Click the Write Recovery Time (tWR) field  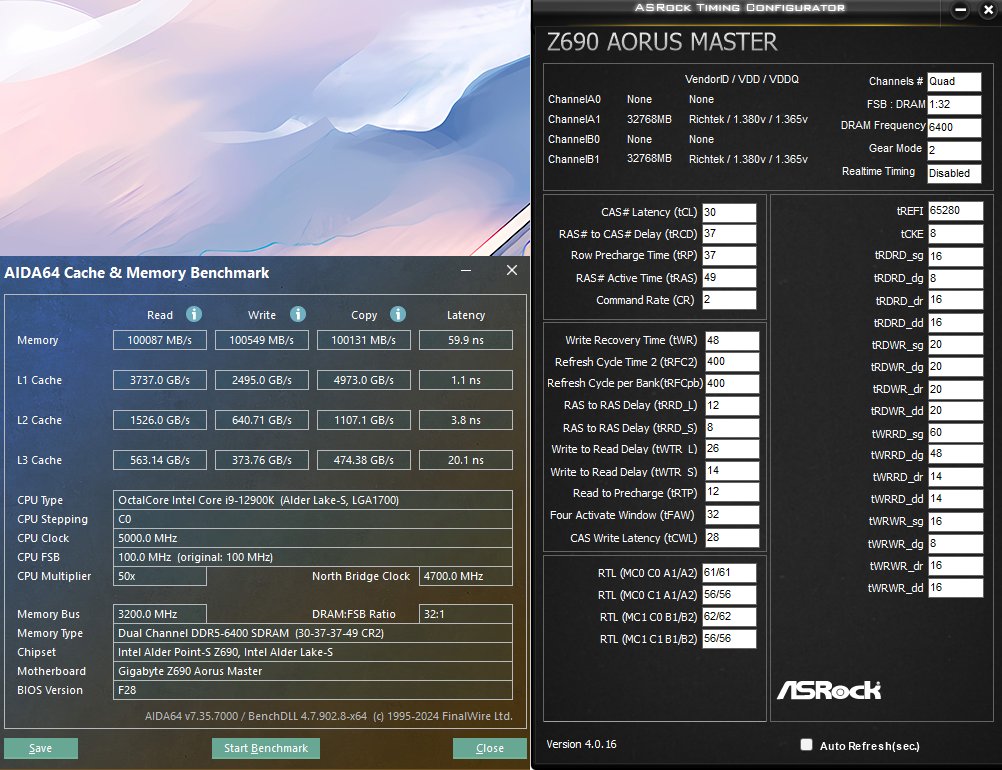coord(732,341)
